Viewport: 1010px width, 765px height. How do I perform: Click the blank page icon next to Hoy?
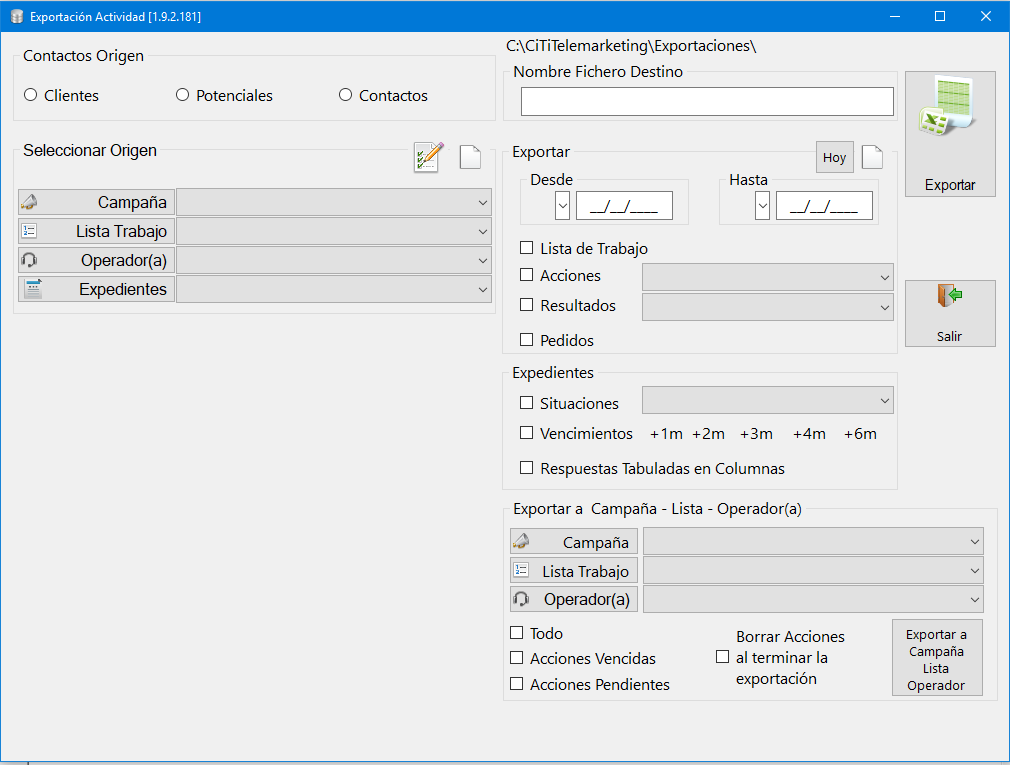(x=872, y=157)
